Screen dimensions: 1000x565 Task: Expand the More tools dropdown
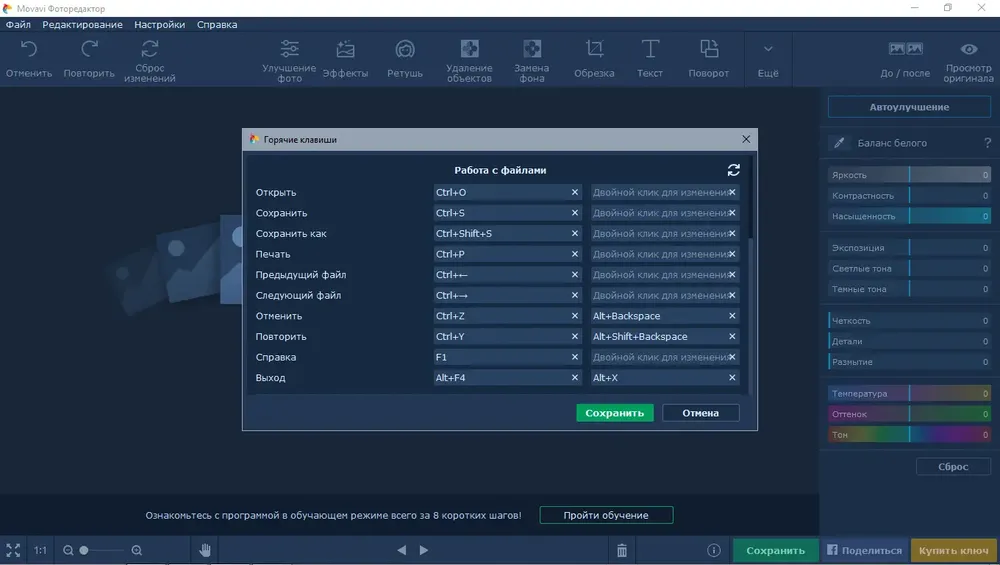tap(768, 49)
